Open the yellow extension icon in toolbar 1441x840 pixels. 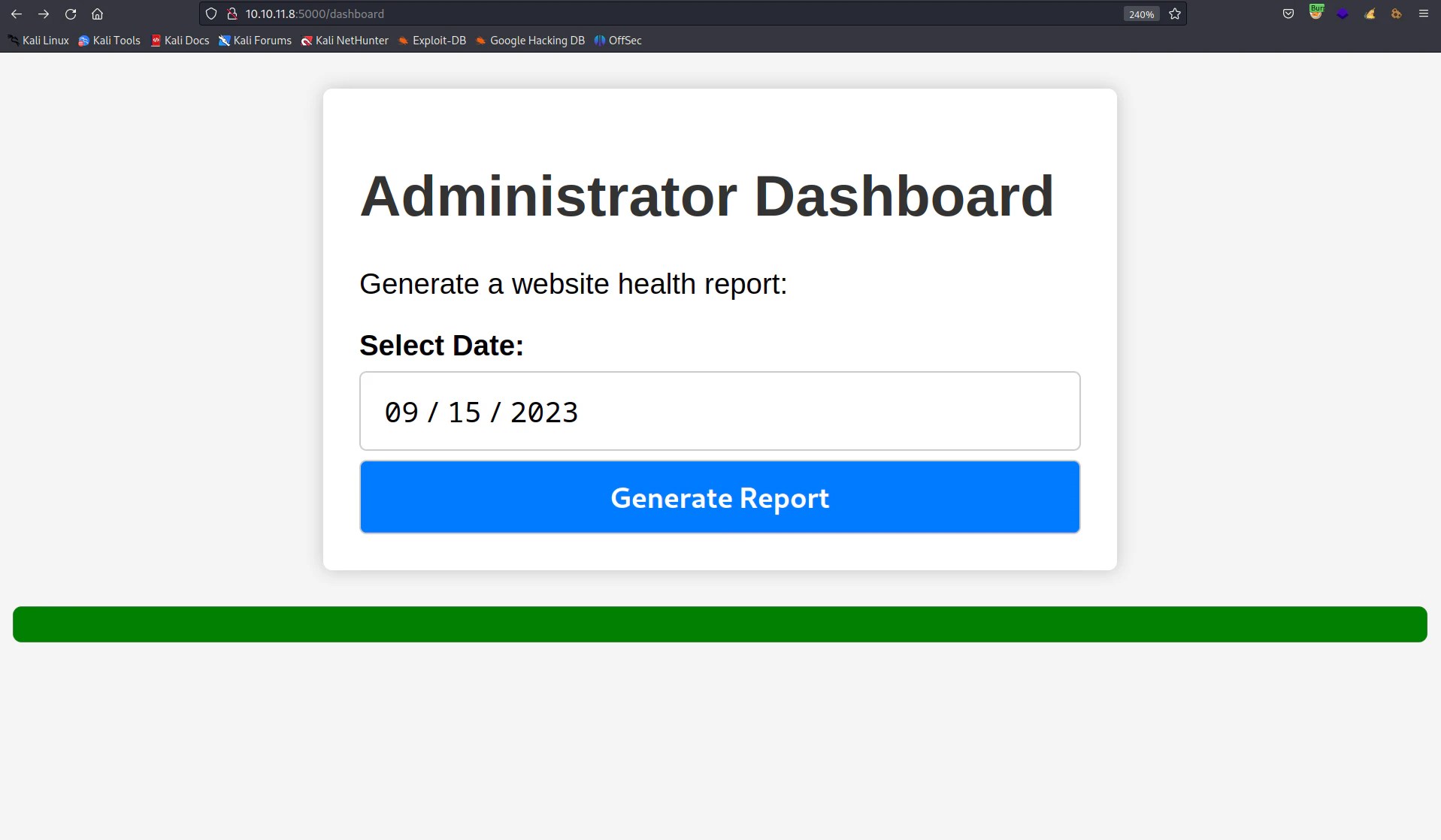coord(1370,14)
